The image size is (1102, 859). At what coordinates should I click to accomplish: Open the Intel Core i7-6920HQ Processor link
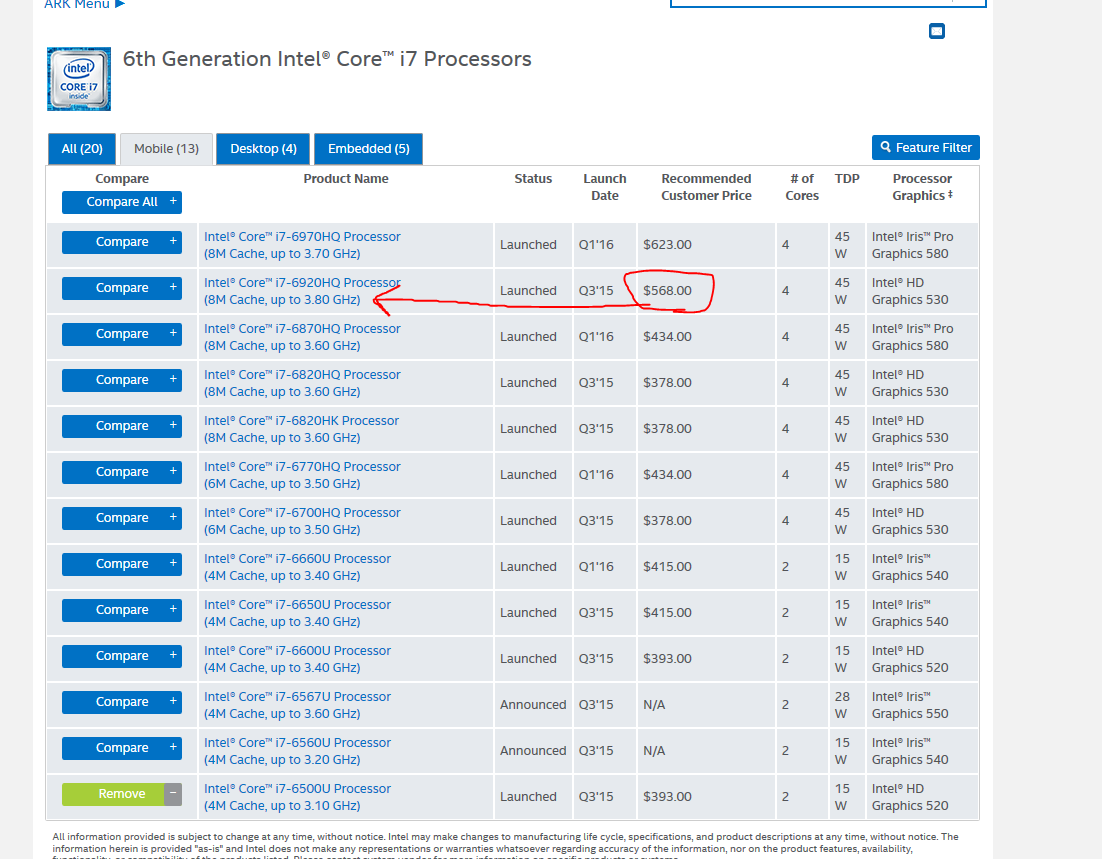click(302, 291)
